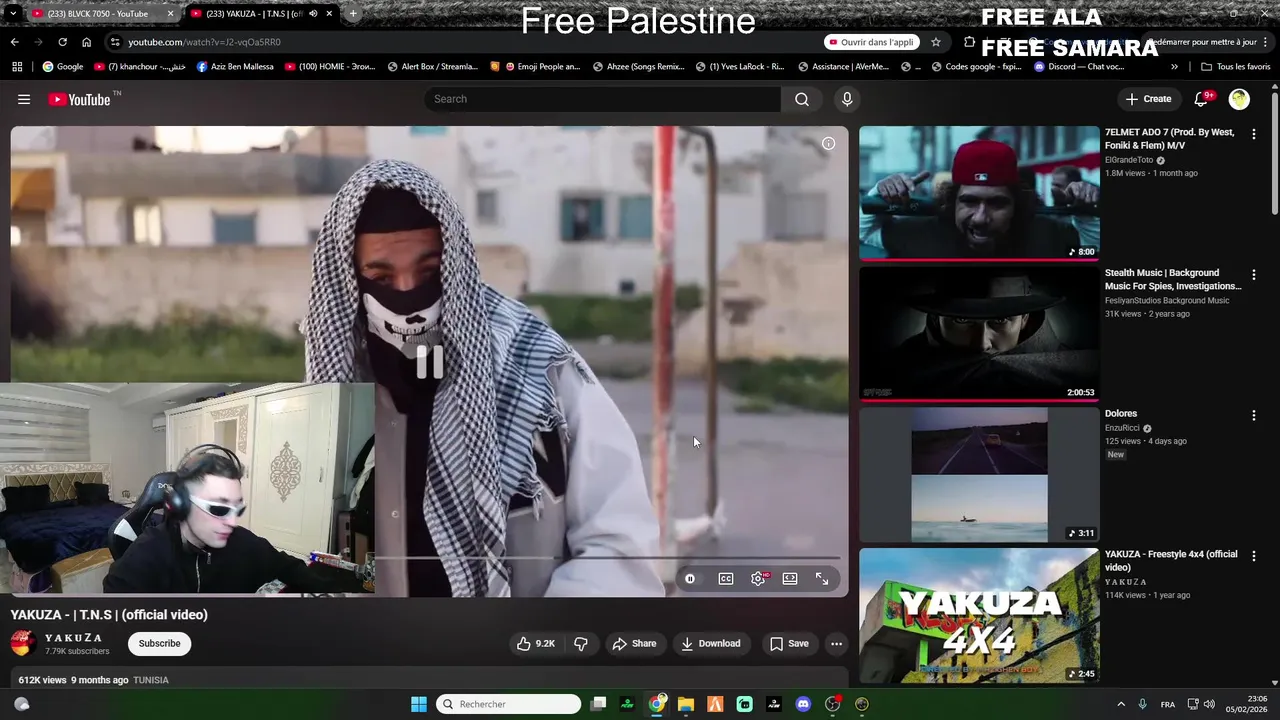This screenshot has height=720, width=1280.
Task: Play the Dolores video thumbnail
Action: point(979,475)
